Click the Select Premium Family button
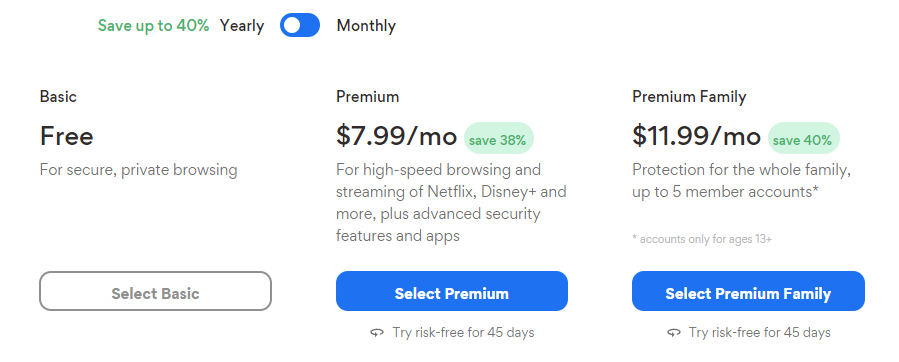 pos(748,291)
